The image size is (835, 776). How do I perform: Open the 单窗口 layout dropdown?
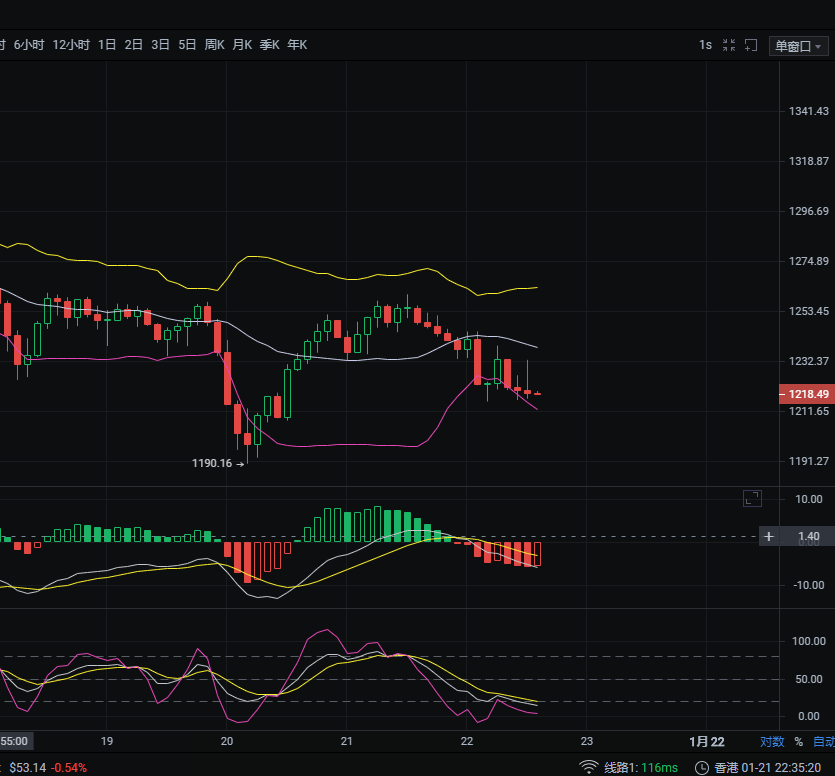tap(798, 46)
